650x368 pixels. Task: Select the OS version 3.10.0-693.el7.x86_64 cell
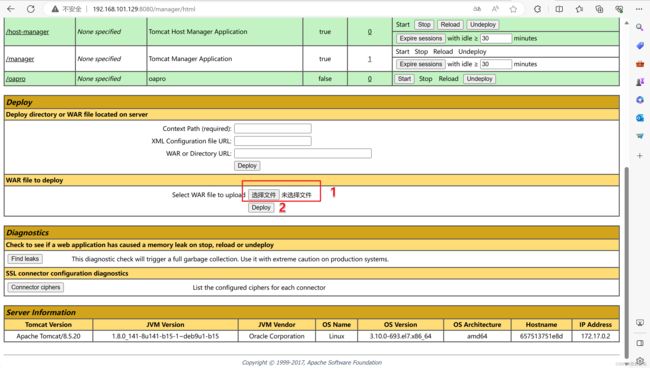click(x=400, y=336)
